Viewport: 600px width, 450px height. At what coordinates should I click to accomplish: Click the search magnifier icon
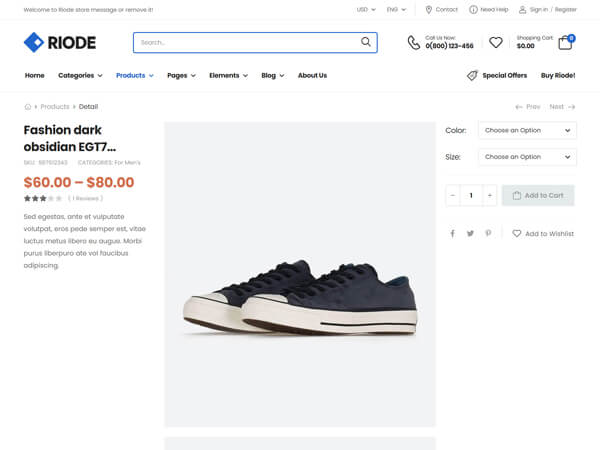pyautogui.click(x=366, y=42)
